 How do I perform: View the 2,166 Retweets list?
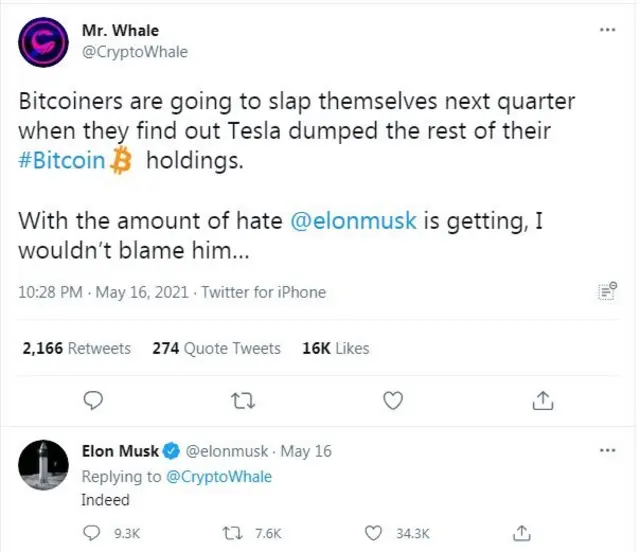point(77,349)
